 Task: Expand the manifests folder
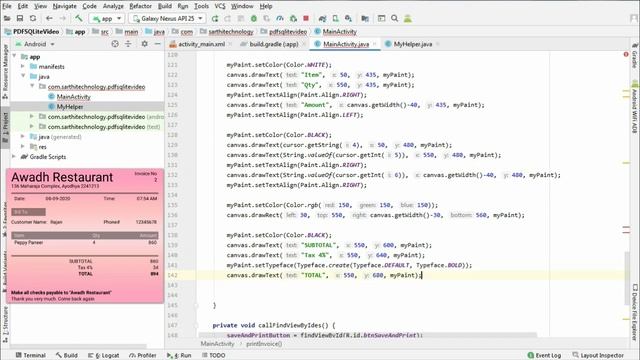pos(23,66)
